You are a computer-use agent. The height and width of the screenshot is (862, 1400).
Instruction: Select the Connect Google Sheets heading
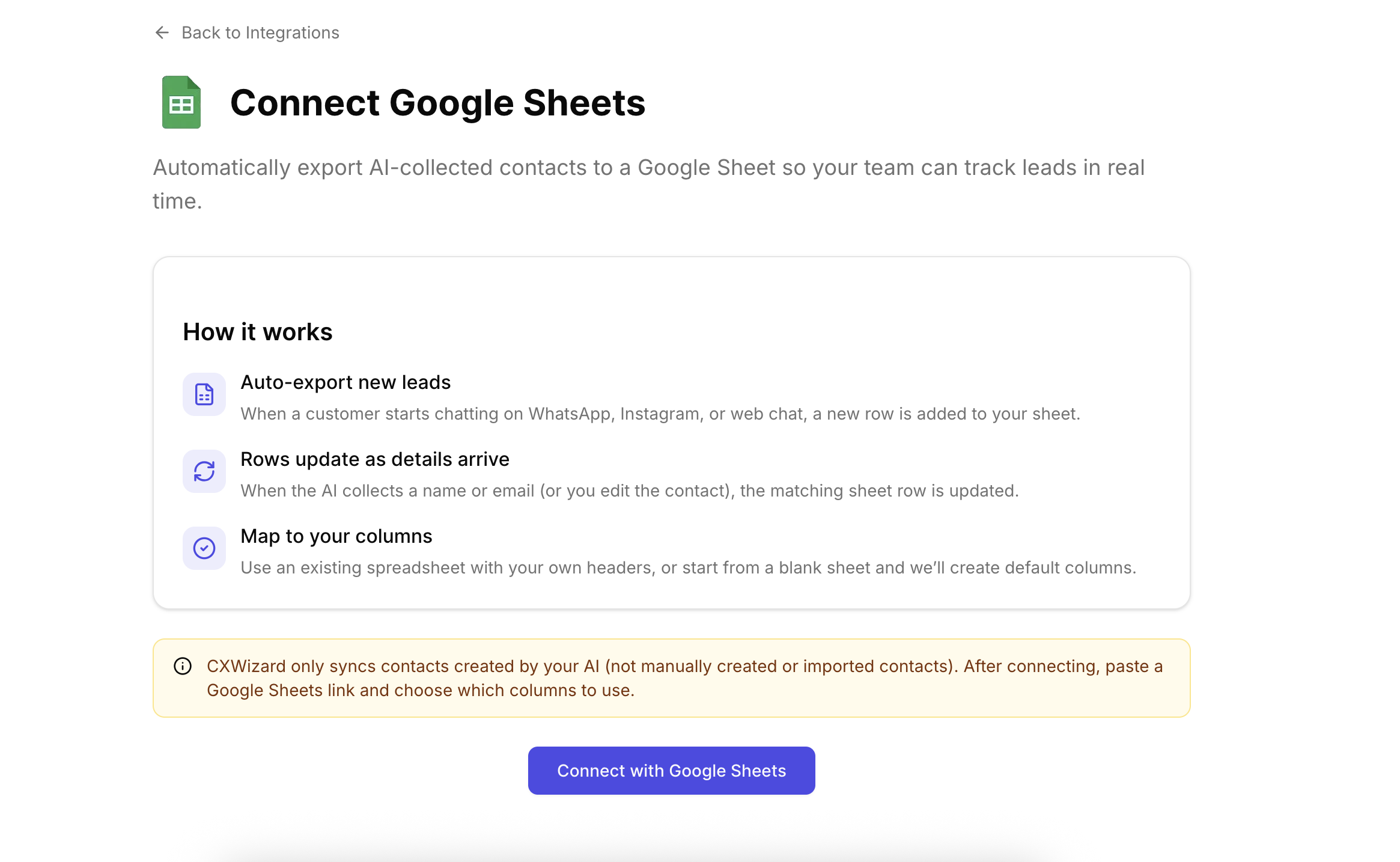point(437,102)
